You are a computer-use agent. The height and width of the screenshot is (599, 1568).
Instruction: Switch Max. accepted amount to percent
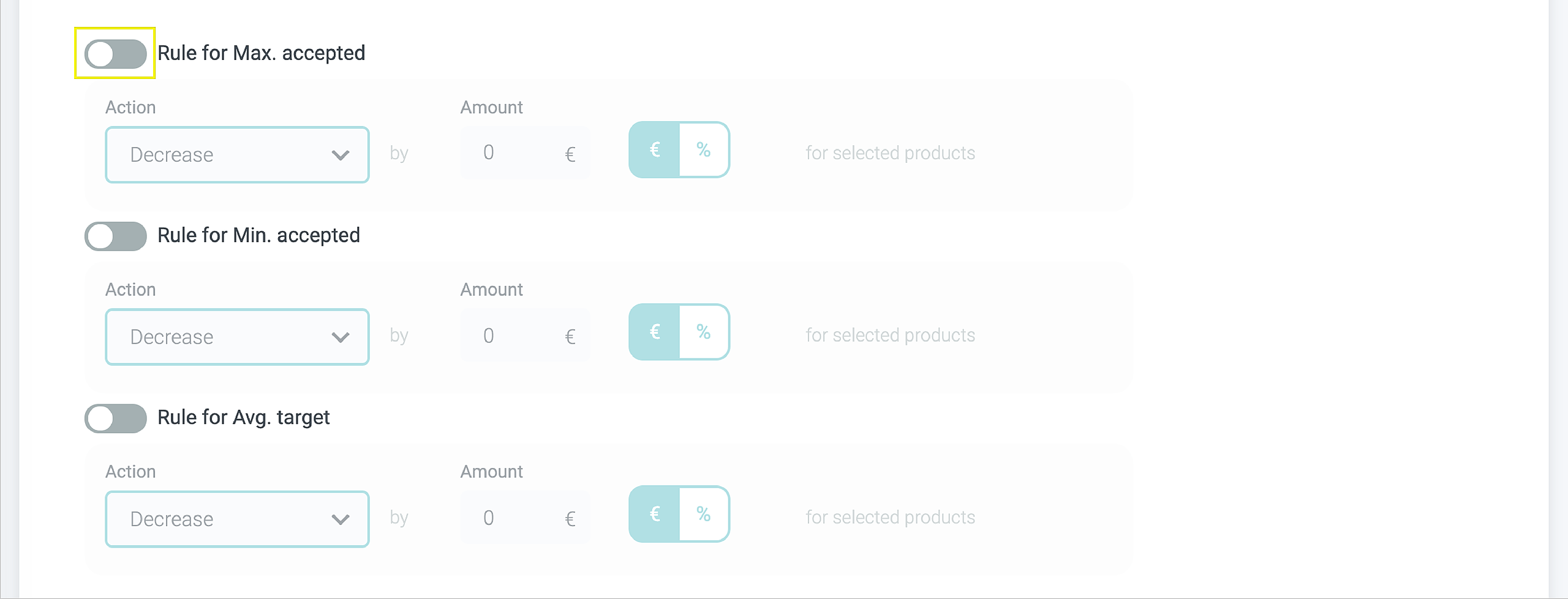704,150
